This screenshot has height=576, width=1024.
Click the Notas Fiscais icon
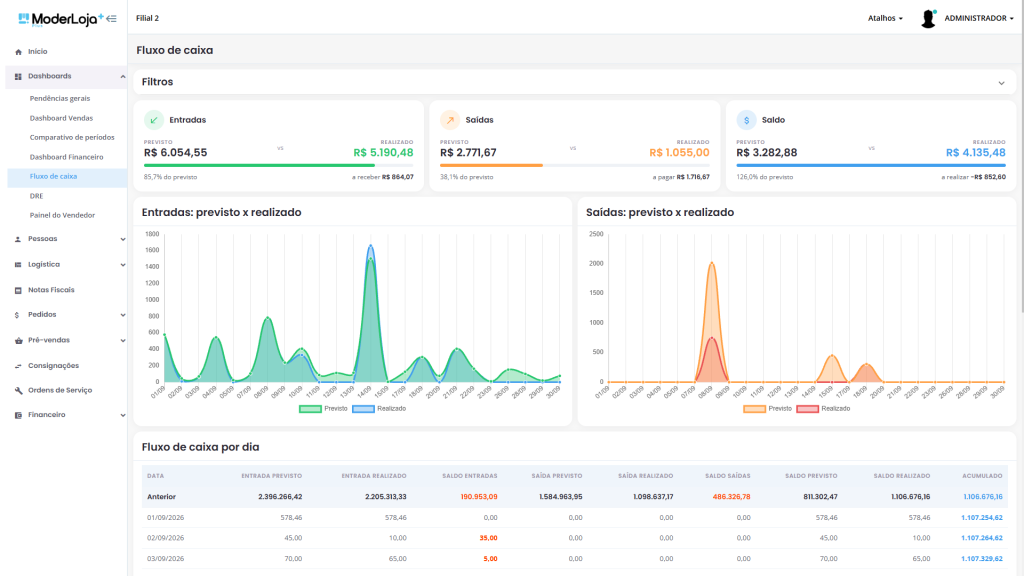18,290
